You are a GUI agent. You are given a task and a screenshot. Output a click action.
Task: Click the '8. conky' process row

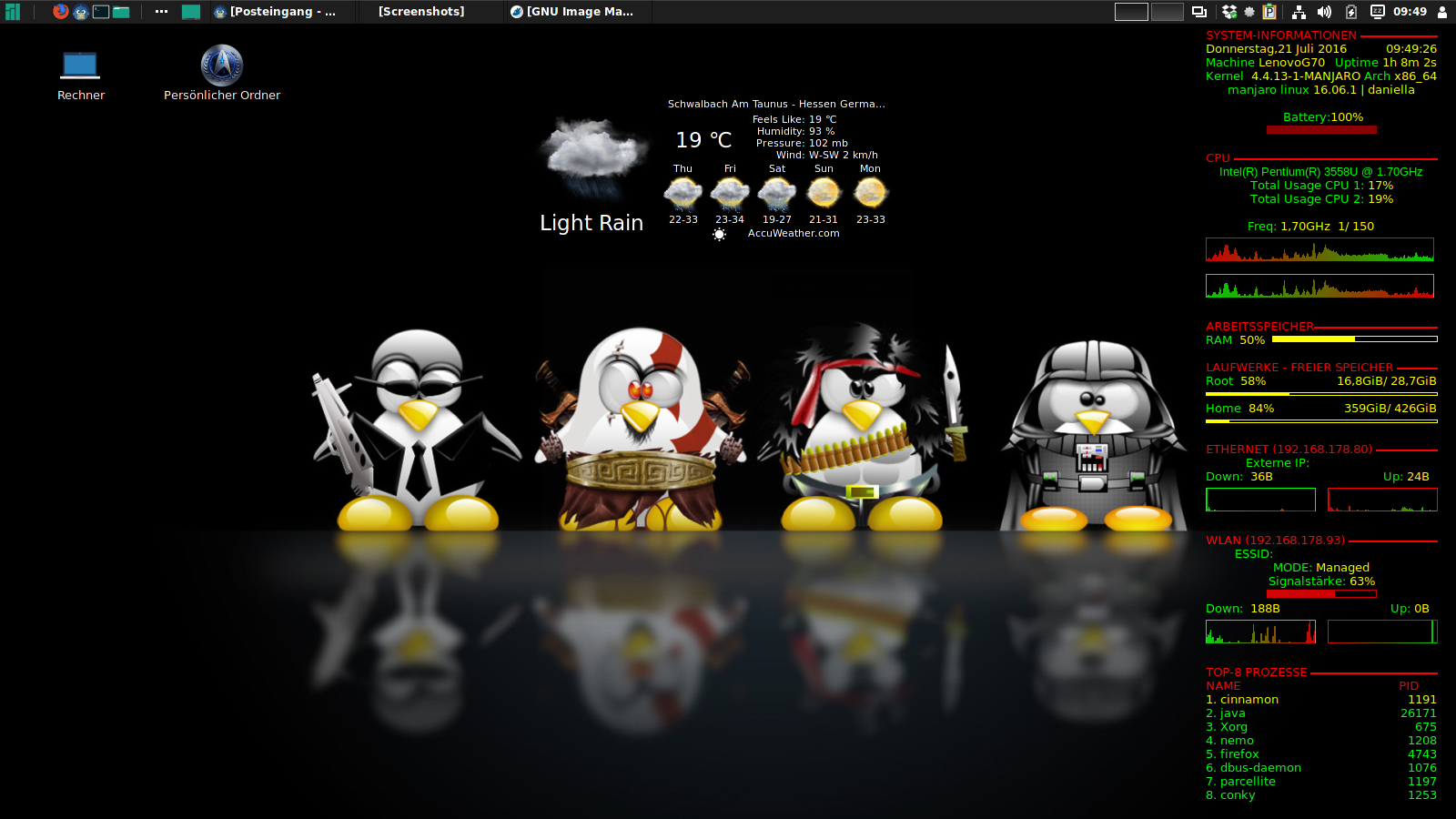tap(1321, 795)
